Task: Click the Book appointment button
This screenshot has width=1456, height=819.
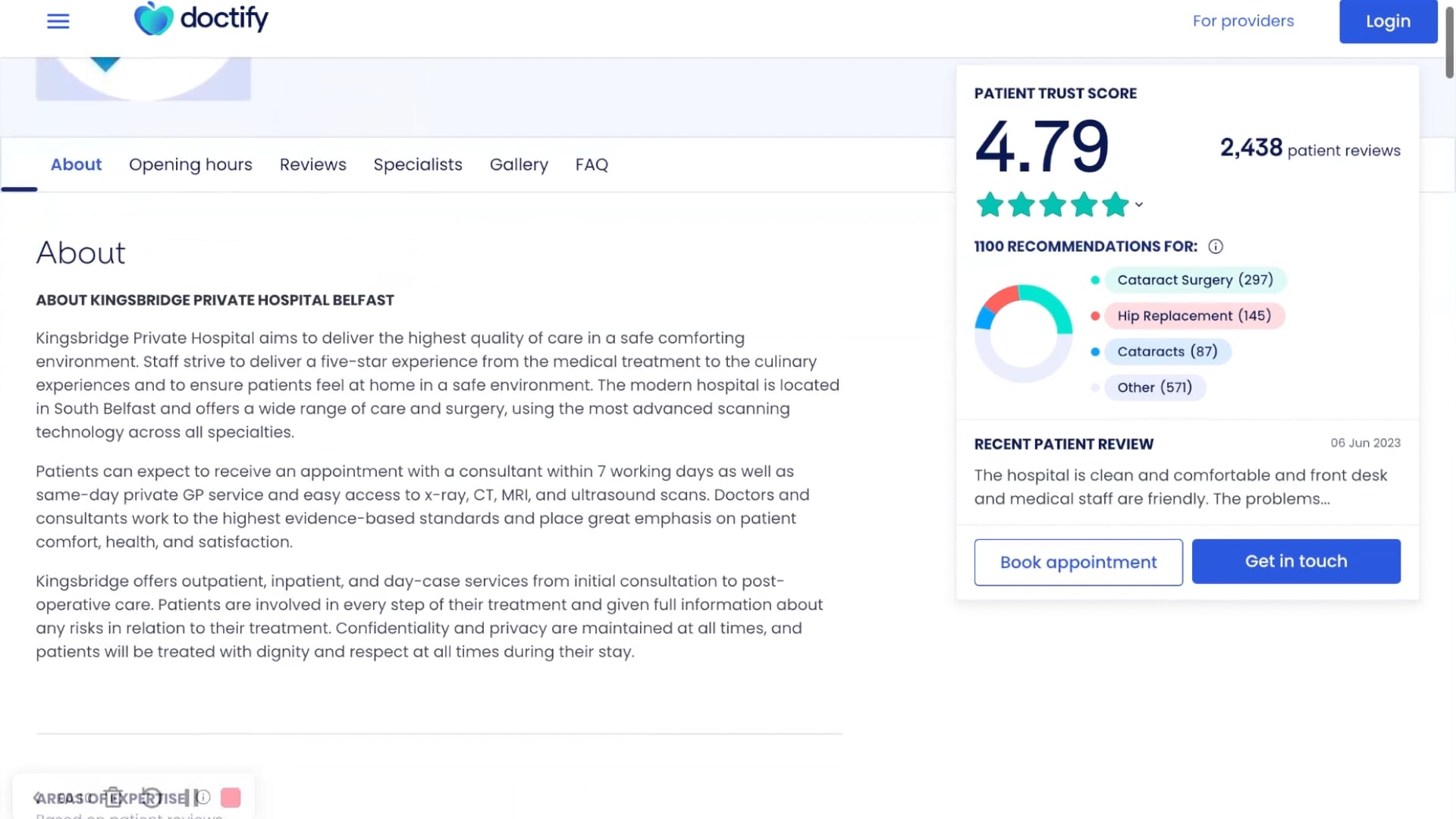Action: click(x=1078, y=562)
